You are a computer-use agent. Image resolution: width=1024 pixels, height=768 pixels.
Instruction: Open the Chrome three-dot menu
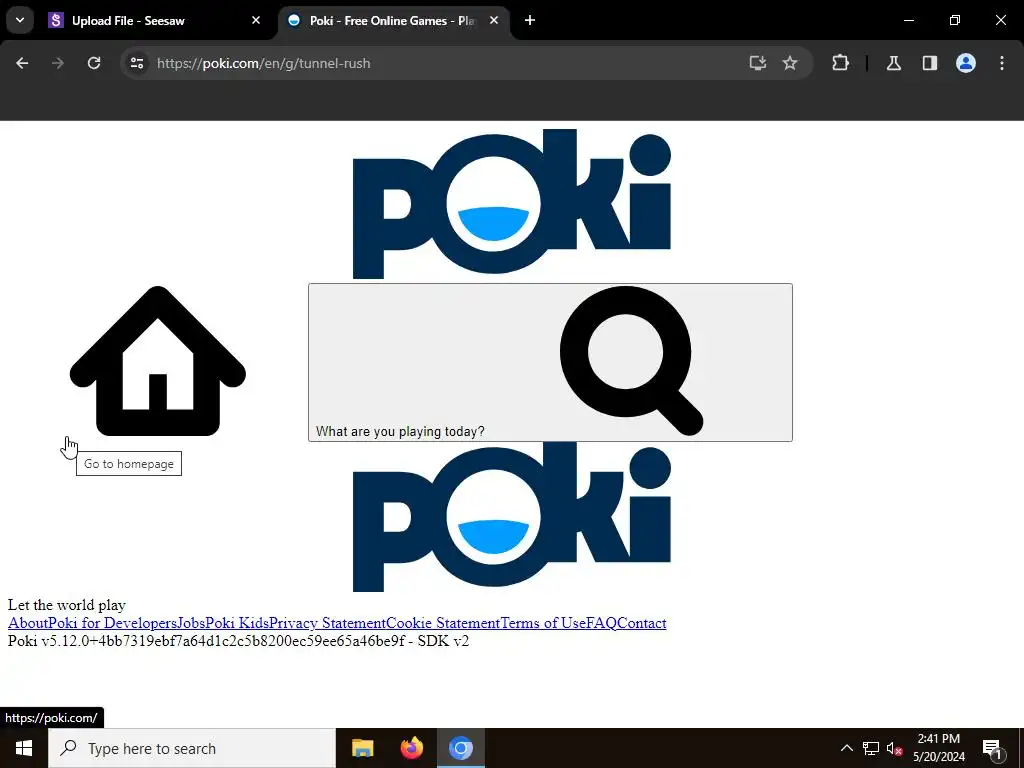pos(1002,63)
